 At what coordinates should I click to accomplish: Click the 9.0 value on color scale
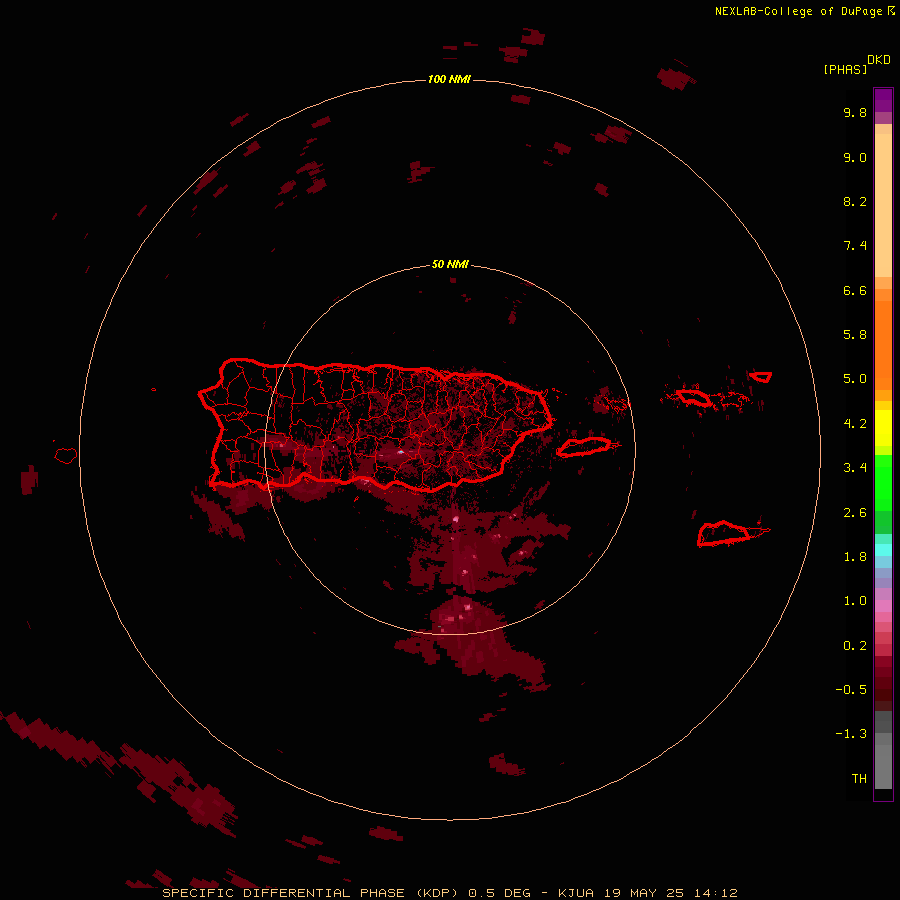[x=855, y=157]
